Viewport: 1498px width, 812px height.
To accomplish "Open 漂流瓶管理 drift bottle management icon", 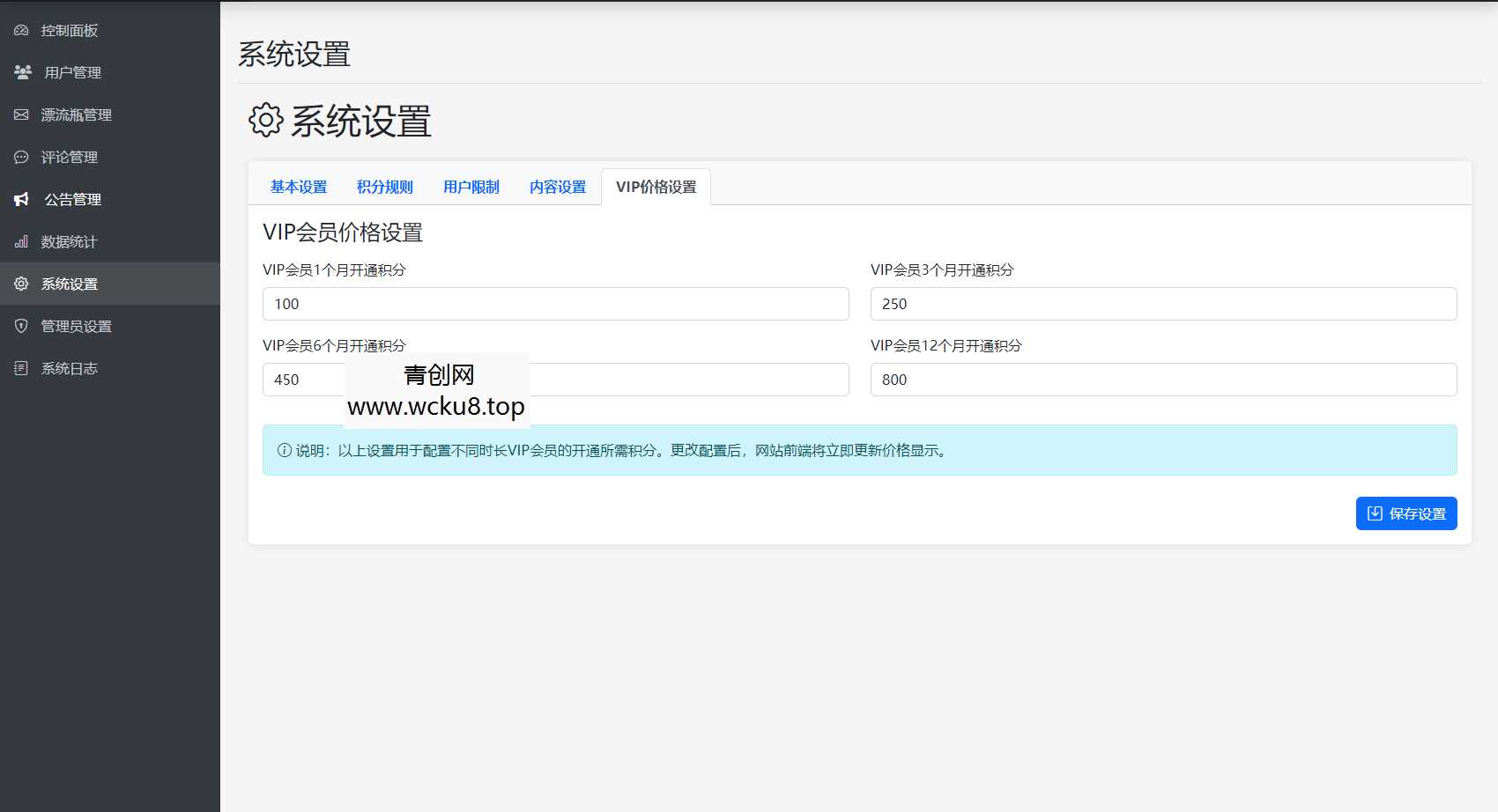I will click(21, 114).
